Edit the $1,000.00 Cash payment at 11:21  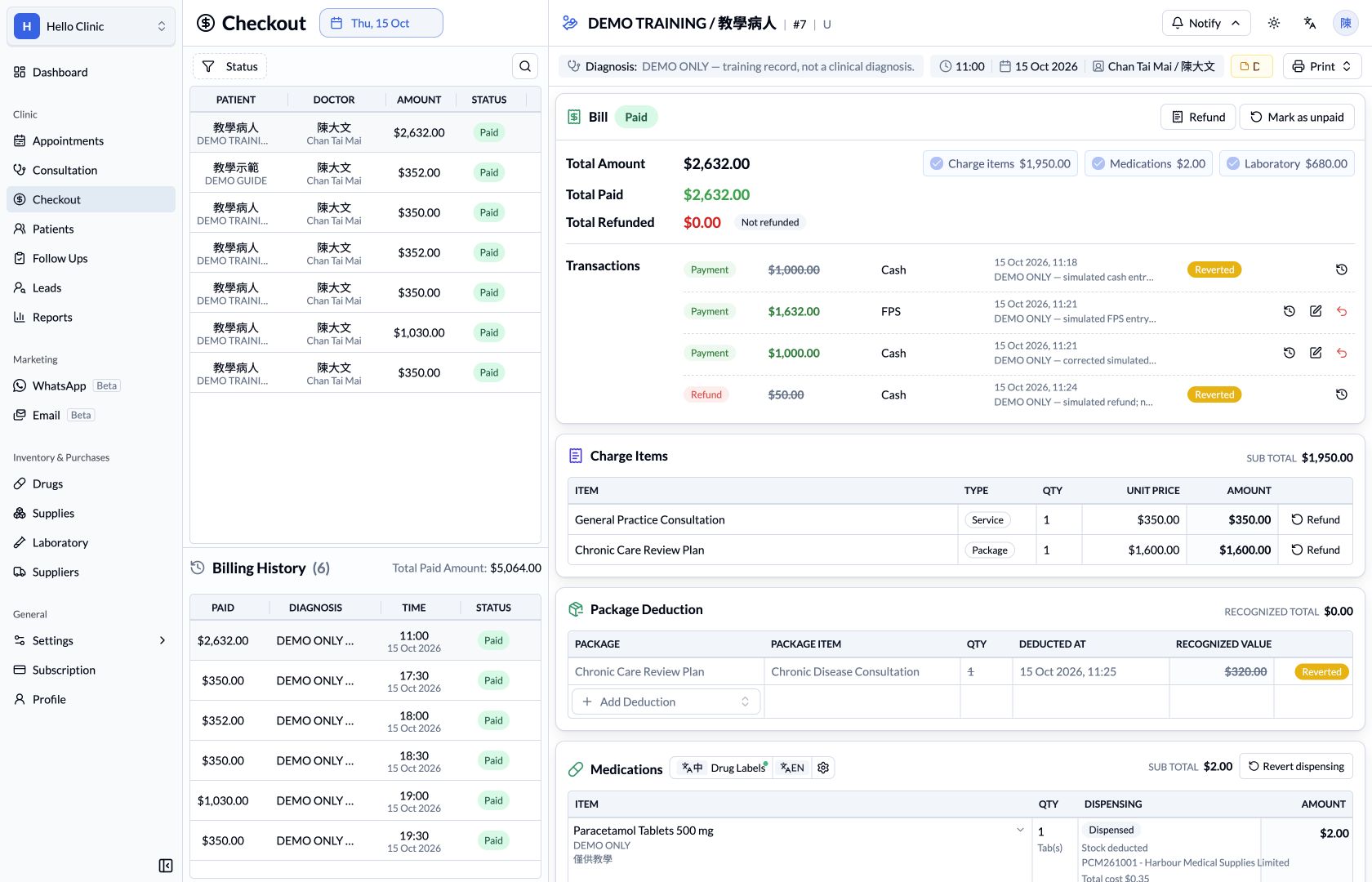click(1316, 353)
